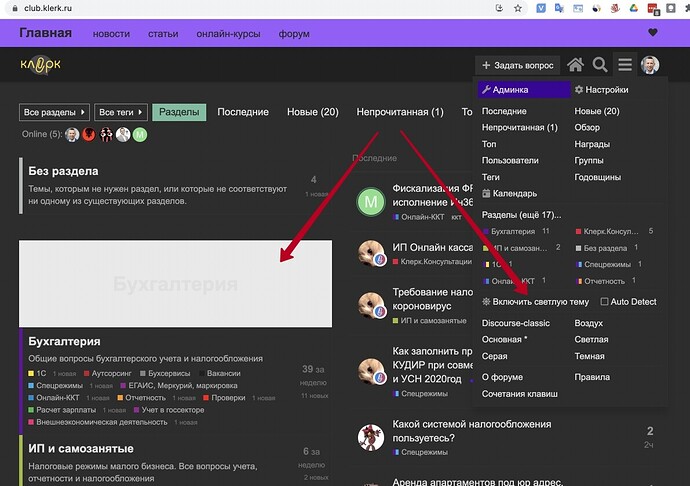Enable the Auto Detect checkbox
The image size is (690, 486).
coord(604,302)
